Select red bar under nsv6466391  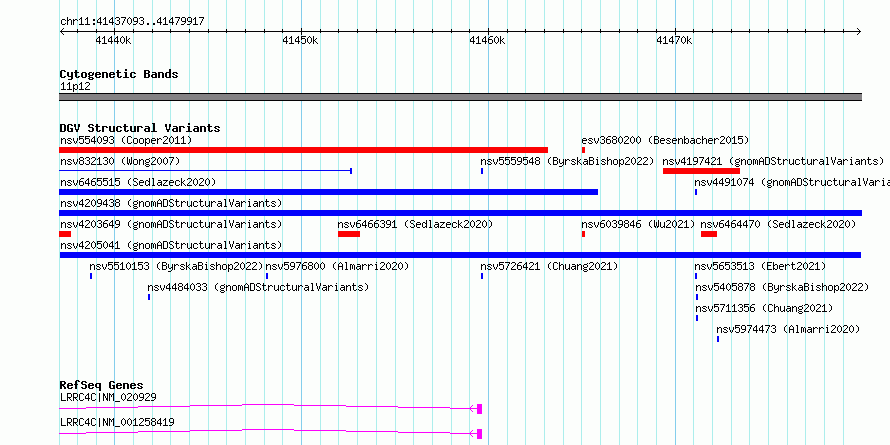[x=349, y=234]
